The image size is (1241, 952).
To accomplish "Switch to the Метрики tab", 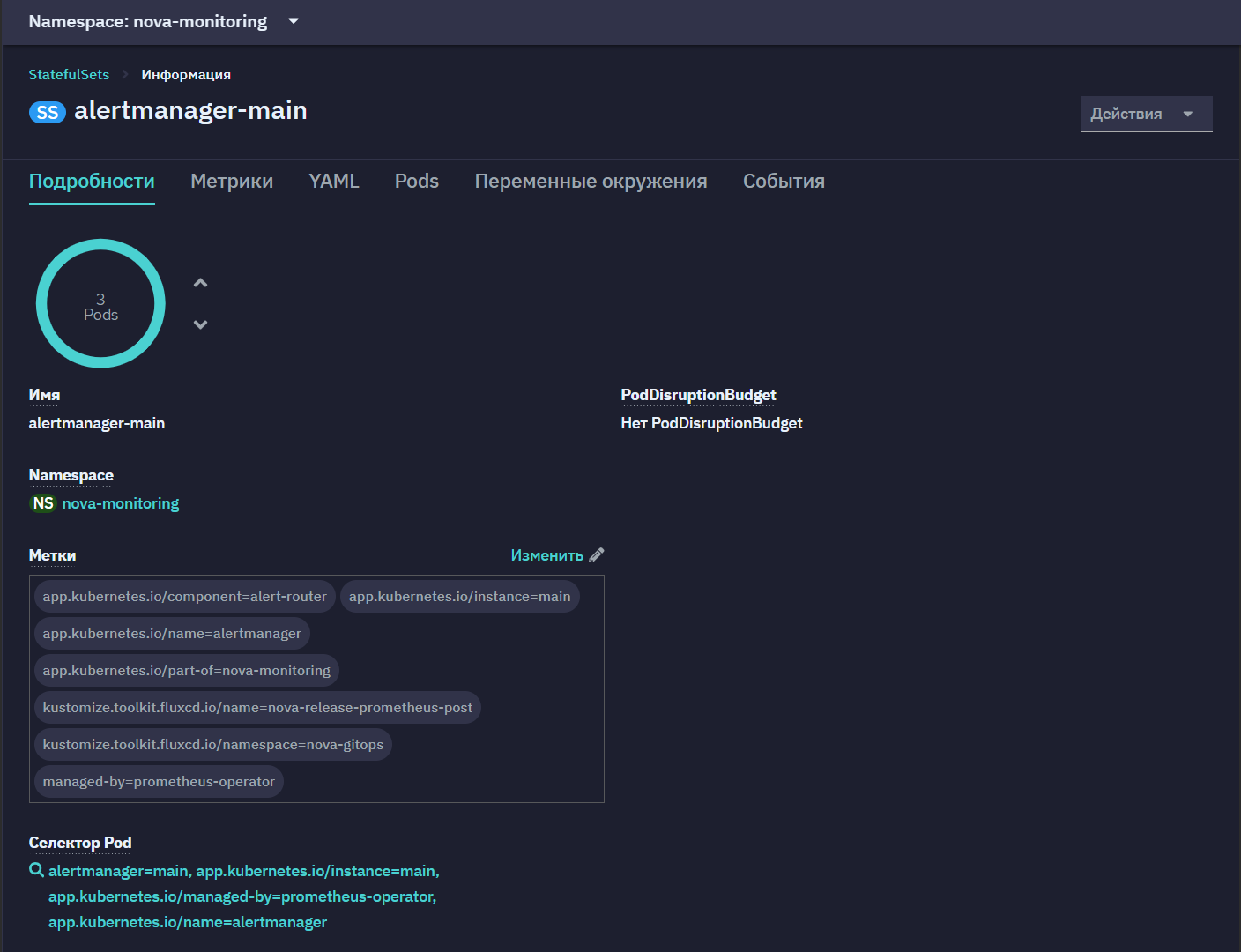I will coord(232,182).
